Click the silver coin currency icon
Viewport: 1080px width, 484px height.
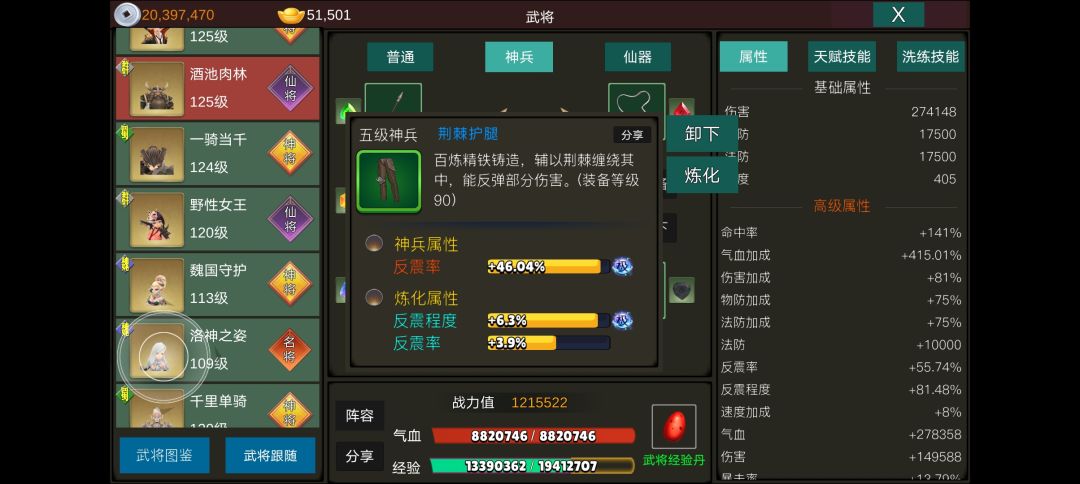click(x=127, y=14)
